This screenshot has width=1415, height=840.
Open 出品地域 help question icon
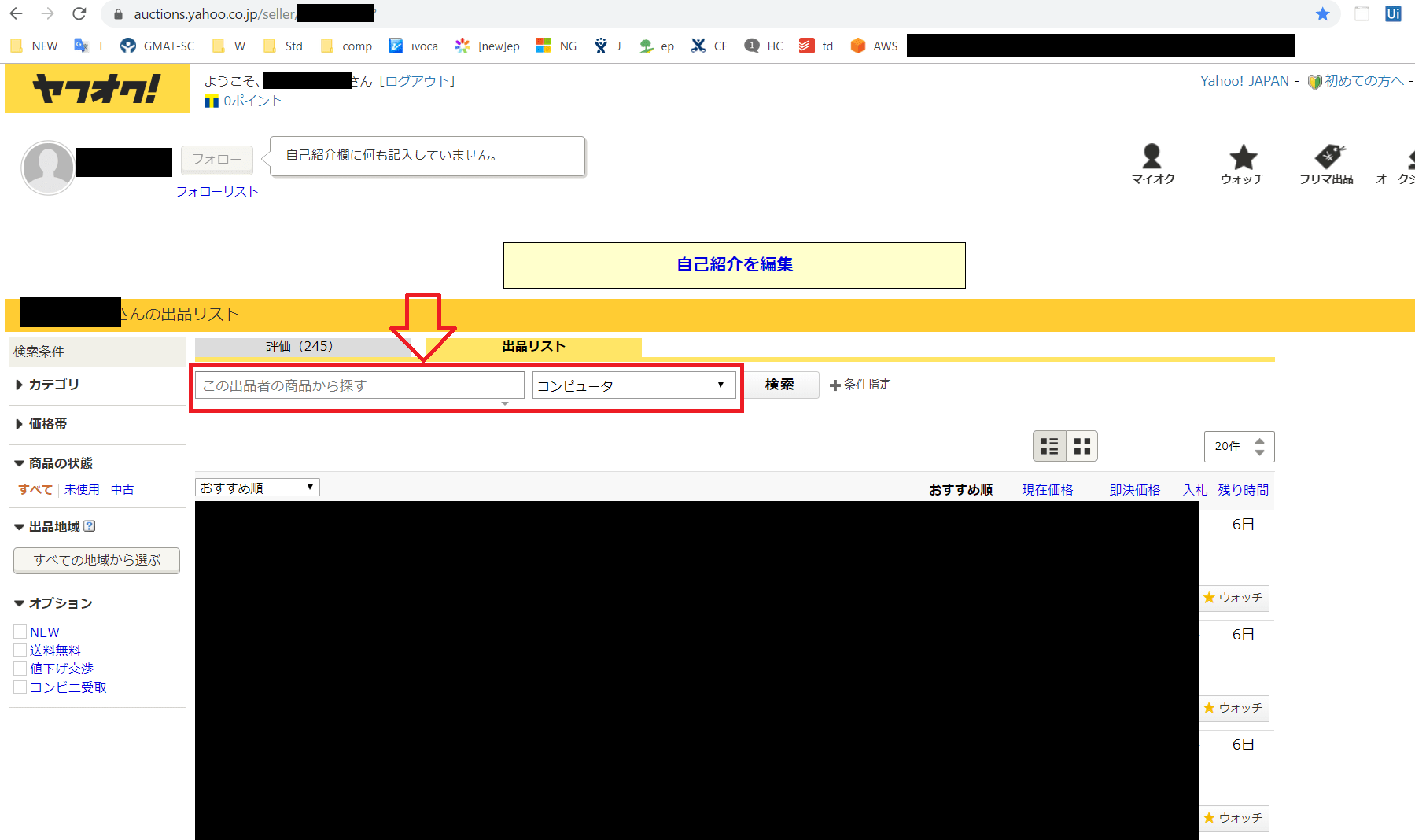point(89,526)
